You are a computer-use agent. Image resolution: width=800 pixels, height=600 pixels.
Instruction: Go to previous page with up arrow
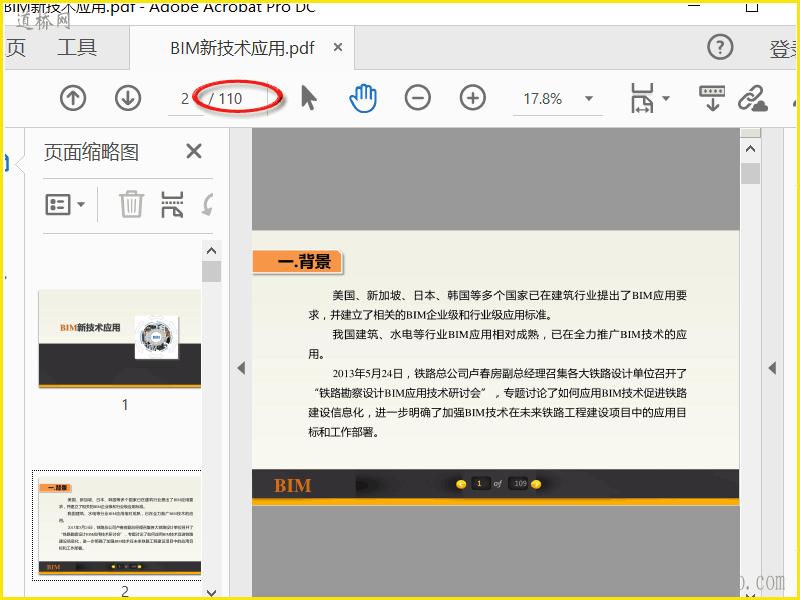(73, 98)
